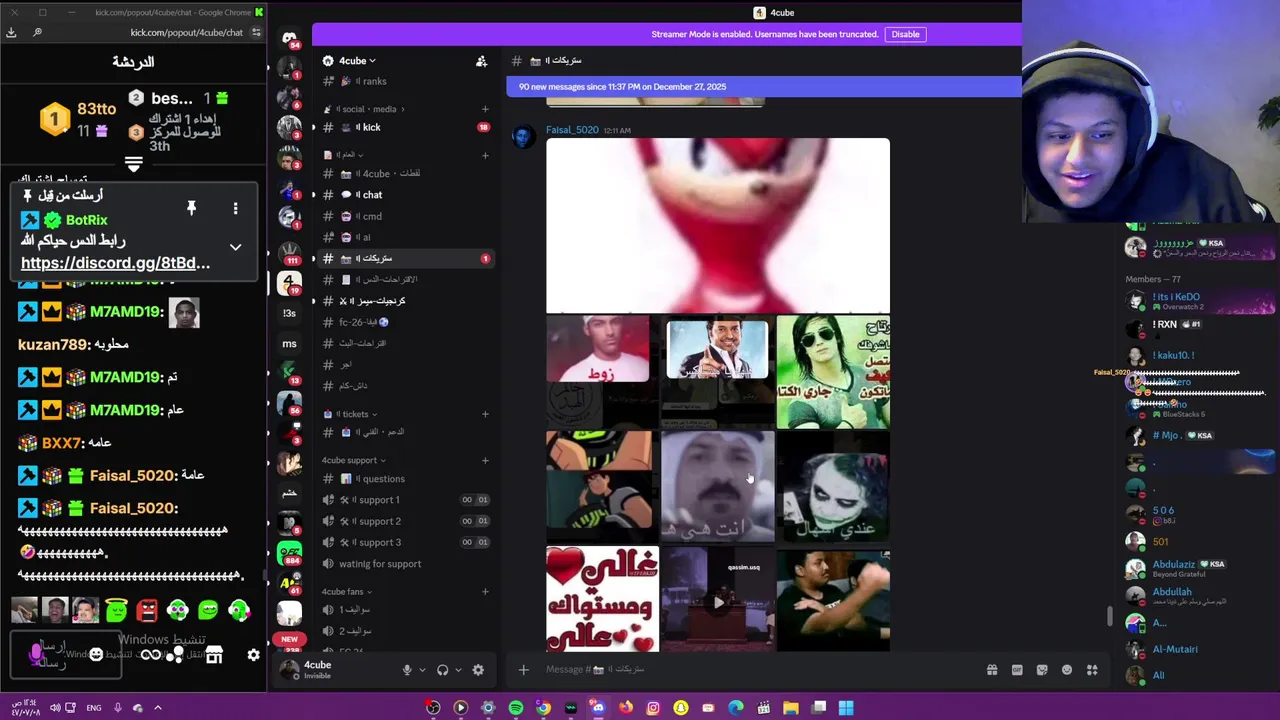This screenshot has width=1280, height=720.
Task: Open the GIF picker
Action: [x=1017, y=670]
